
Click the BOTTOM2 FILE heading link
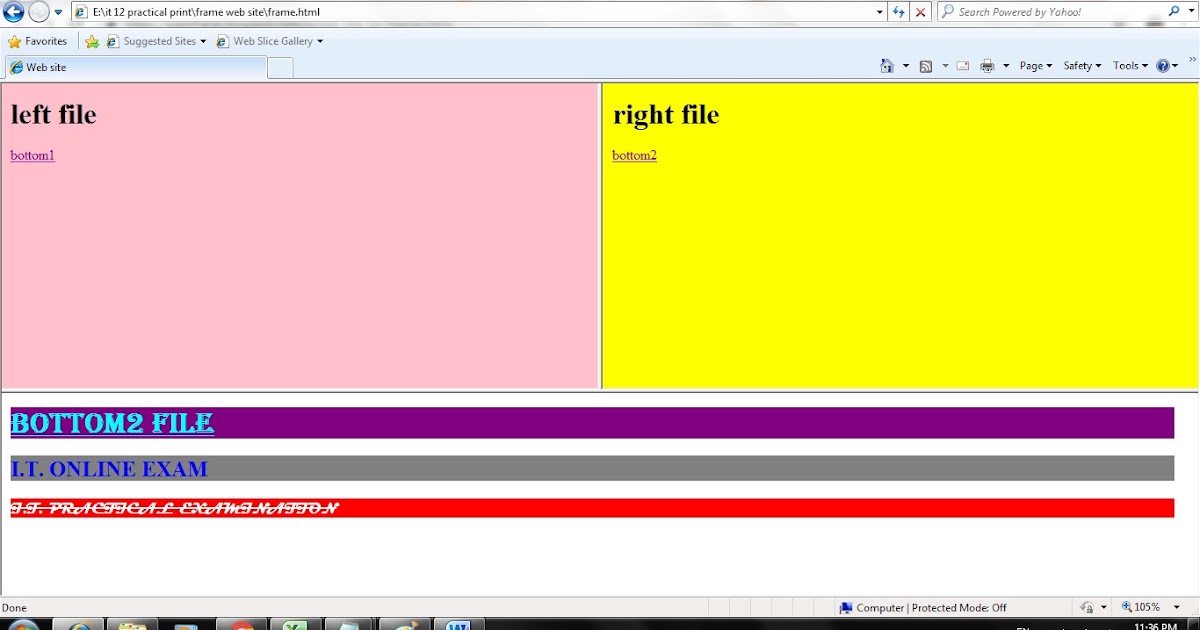112,423
